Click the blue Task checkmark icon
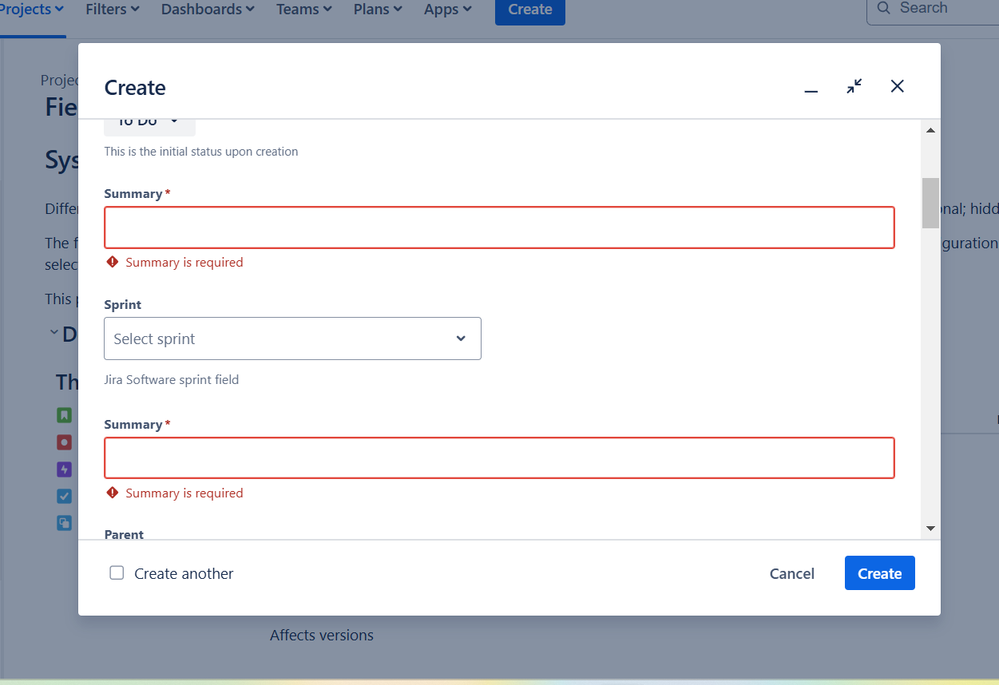This screenshot has height=685, width=999. (64, 496)
